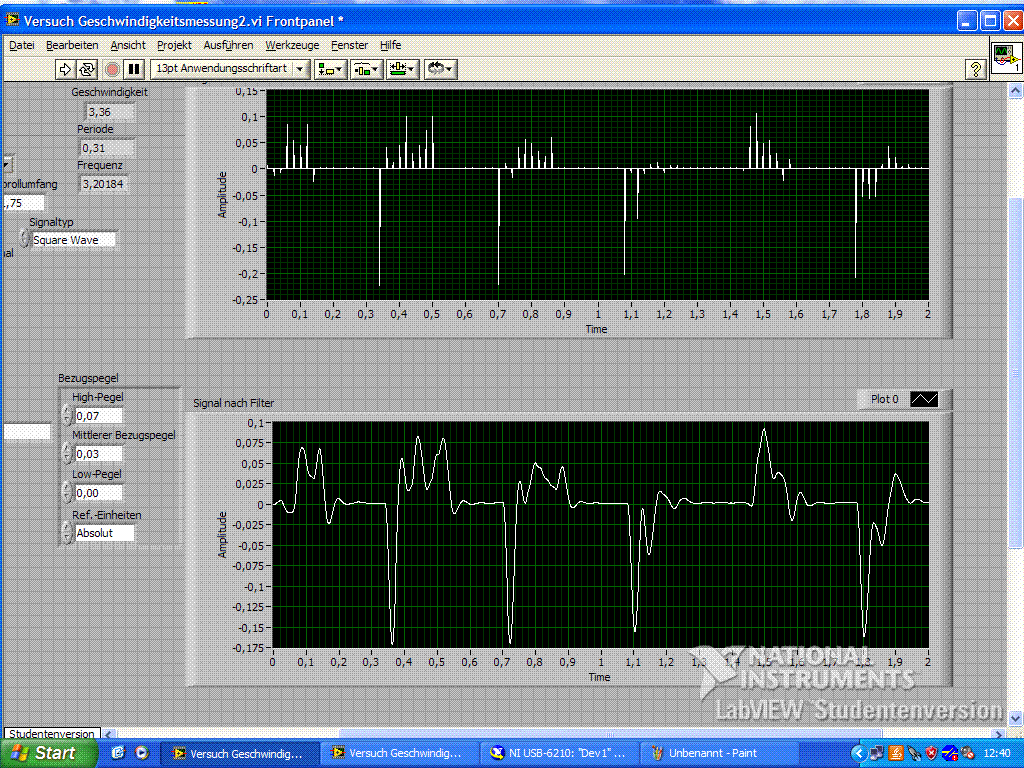Click the Signaltyp increment/decrement arrows

24,239
